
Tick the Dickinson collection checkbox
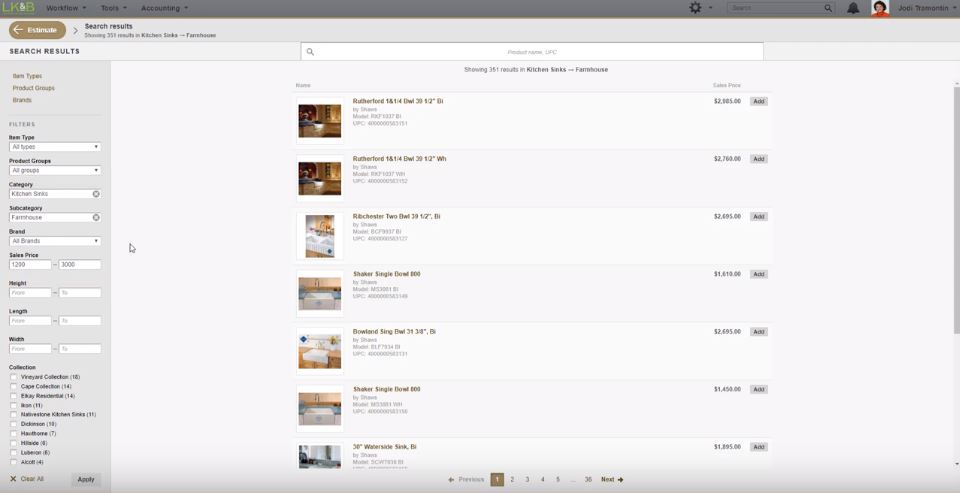(x=14, y=424)
